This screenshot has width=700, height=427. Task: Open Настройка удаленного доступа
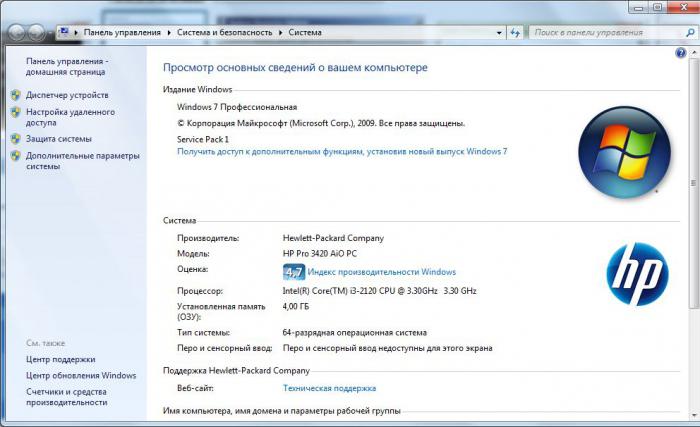tap(70, 117)
